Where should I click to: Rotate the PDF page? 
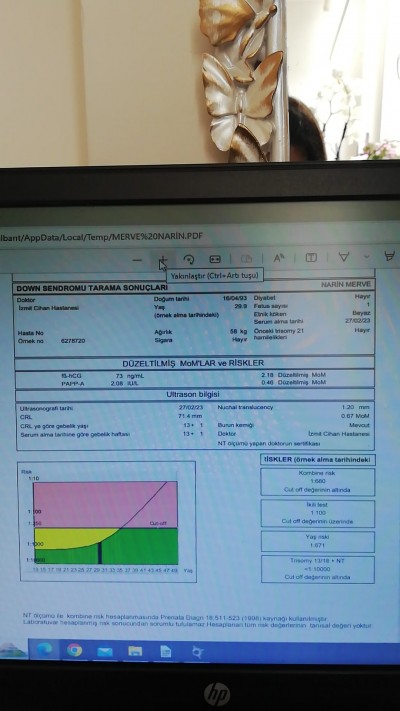189,259
